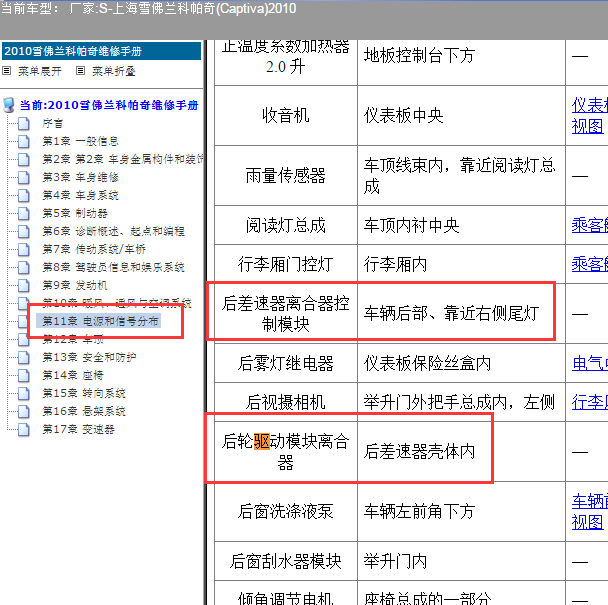Click the page icon next to 第9章 发动机

[x=24, y=285]
